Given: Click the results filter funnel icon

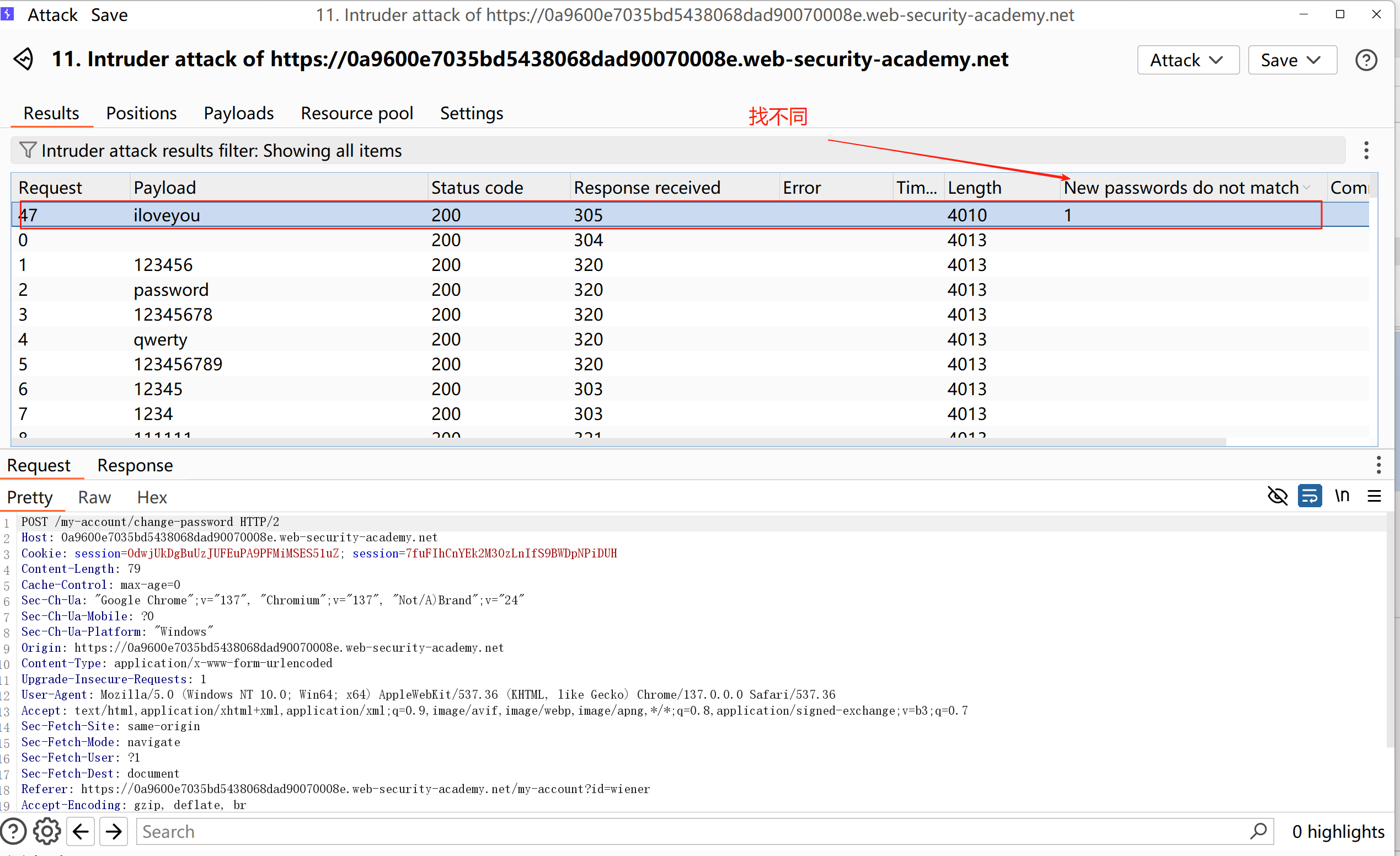Looking at the screenshot, I should (26, 150).
